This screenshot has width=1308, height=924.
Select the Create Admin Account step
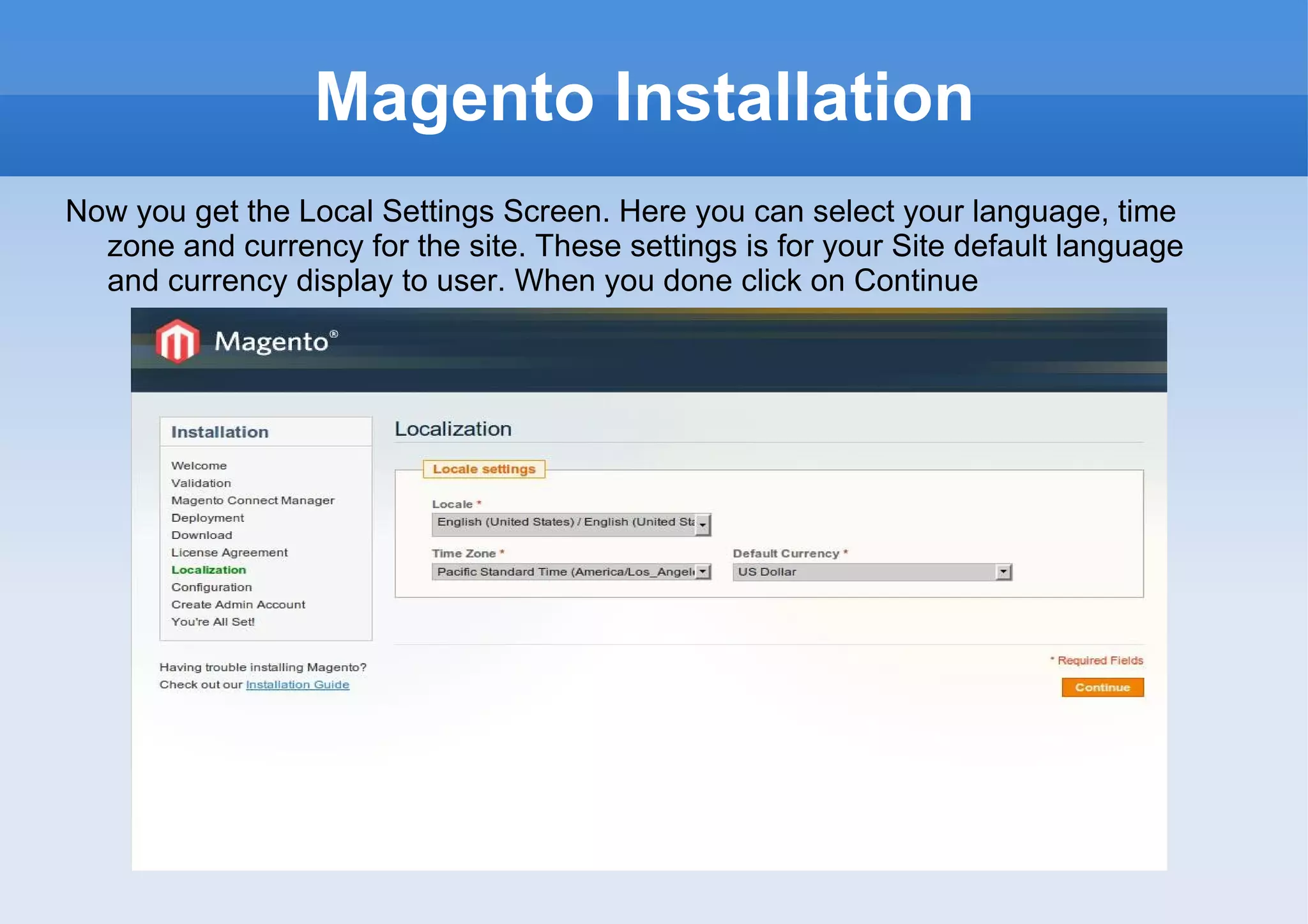tap(238, 604)
